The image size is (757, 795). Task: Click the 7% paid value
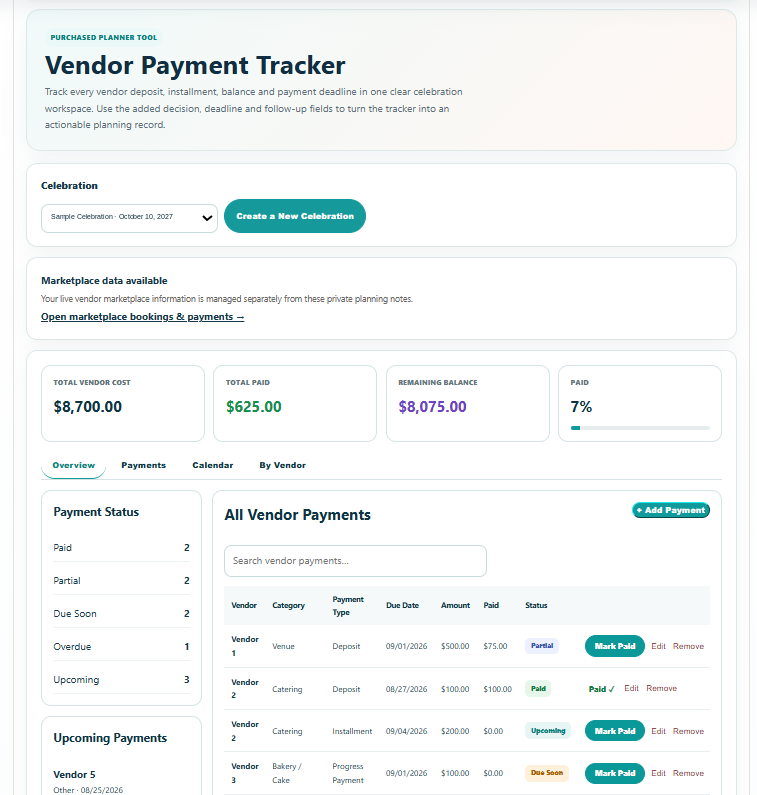pyautogui.click(x=581, y=407)
